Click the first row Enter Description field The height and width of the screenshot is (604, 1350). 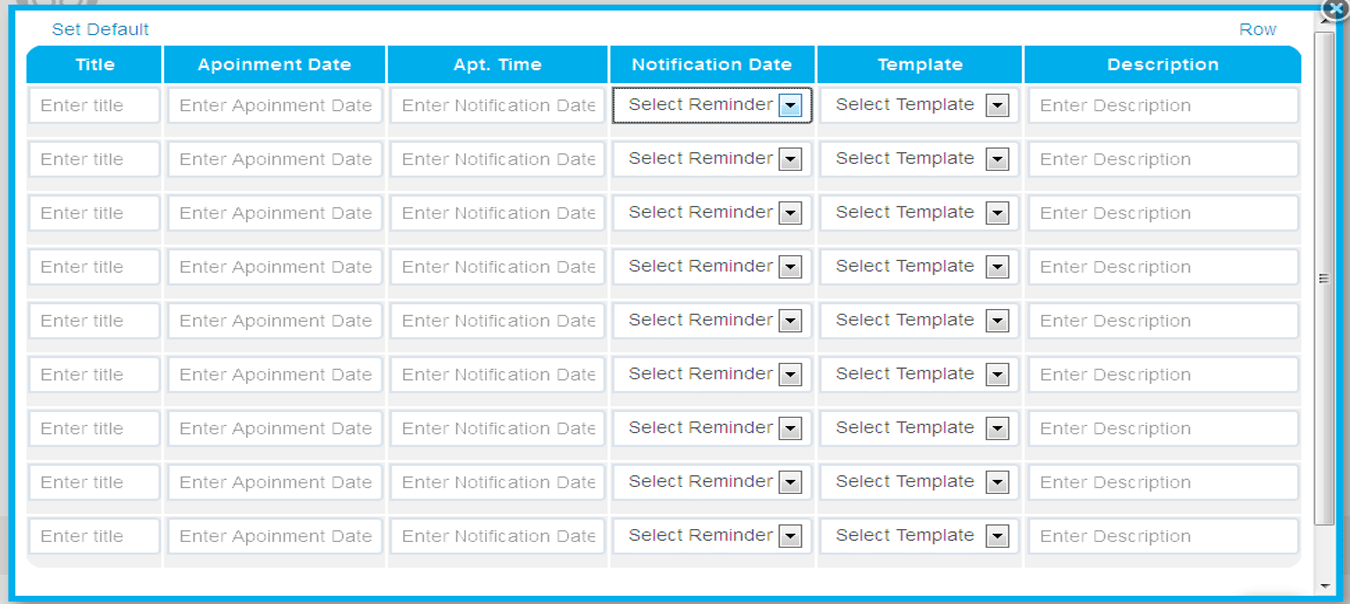[1163, 105]
